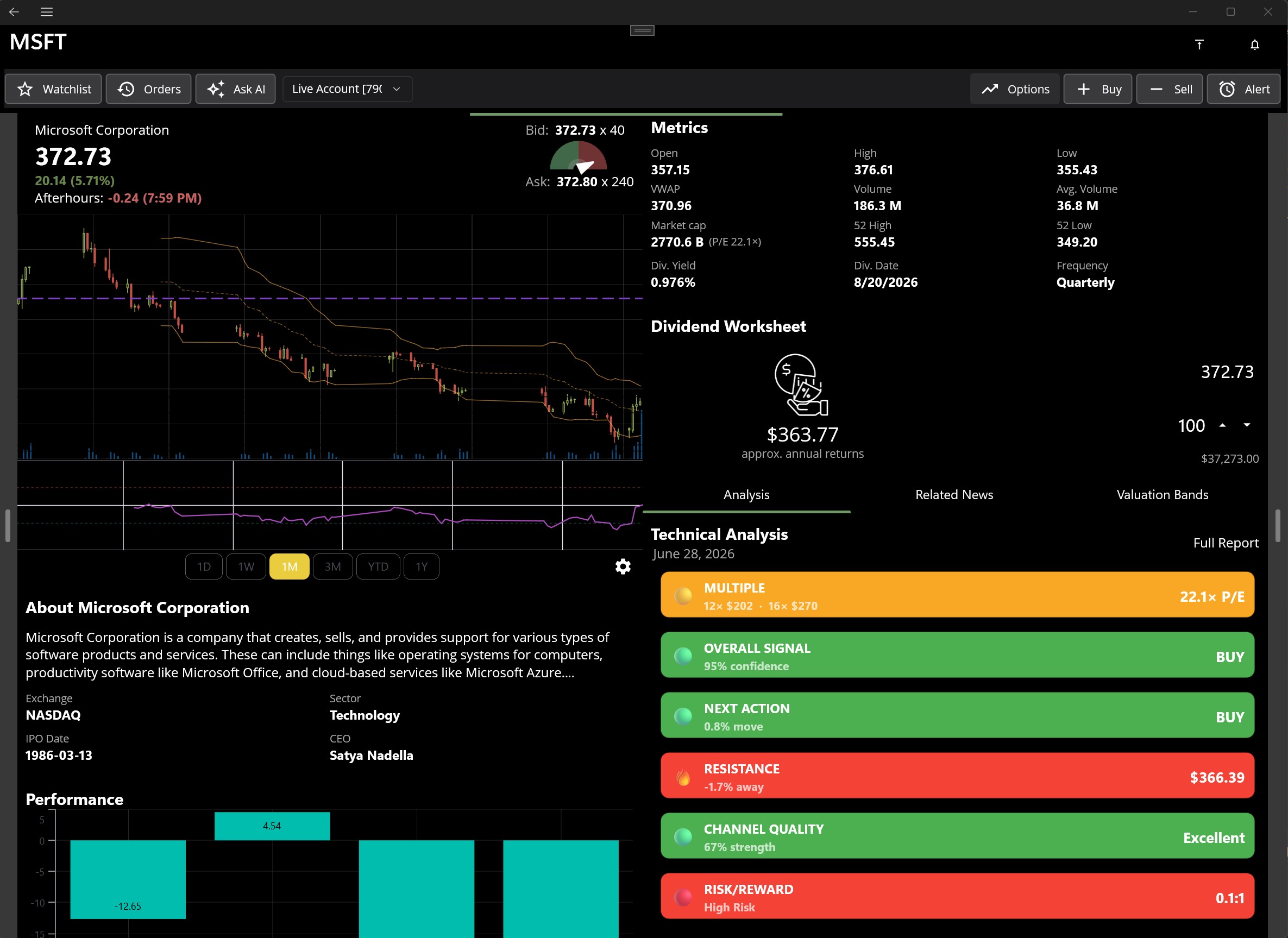Switch to the Analysis tab
Image resolution: width=1288 pixels, height=938 pixels.
tap(746, 495)
